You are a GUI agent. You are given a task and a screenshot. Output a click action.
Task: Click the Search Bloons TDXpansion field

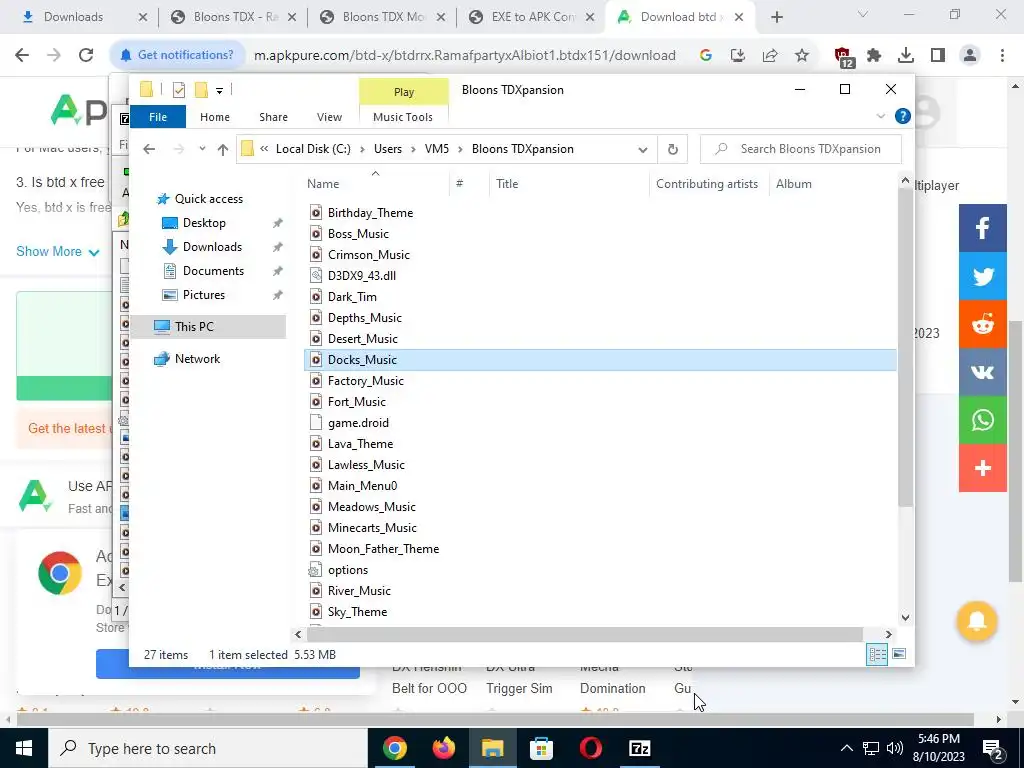point(801,149)
